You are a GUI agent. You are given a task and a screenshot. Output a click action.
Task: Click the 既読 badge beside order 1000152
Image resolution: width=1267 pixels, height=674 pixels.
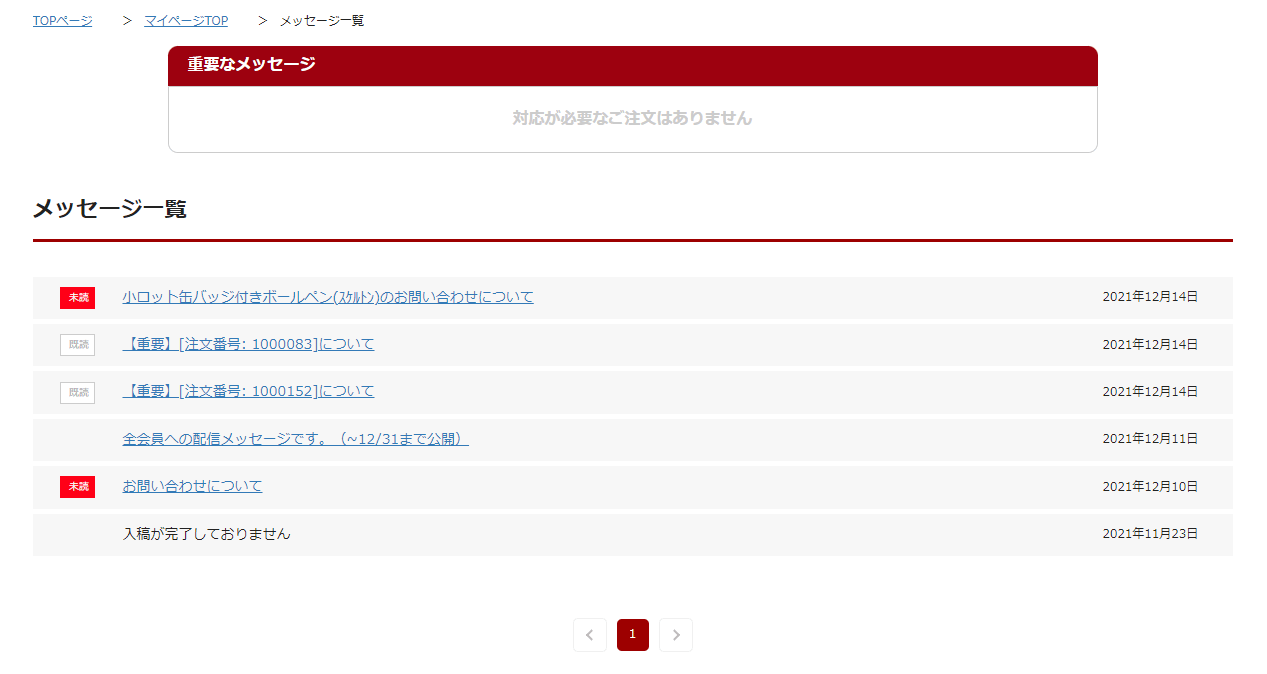78,392
